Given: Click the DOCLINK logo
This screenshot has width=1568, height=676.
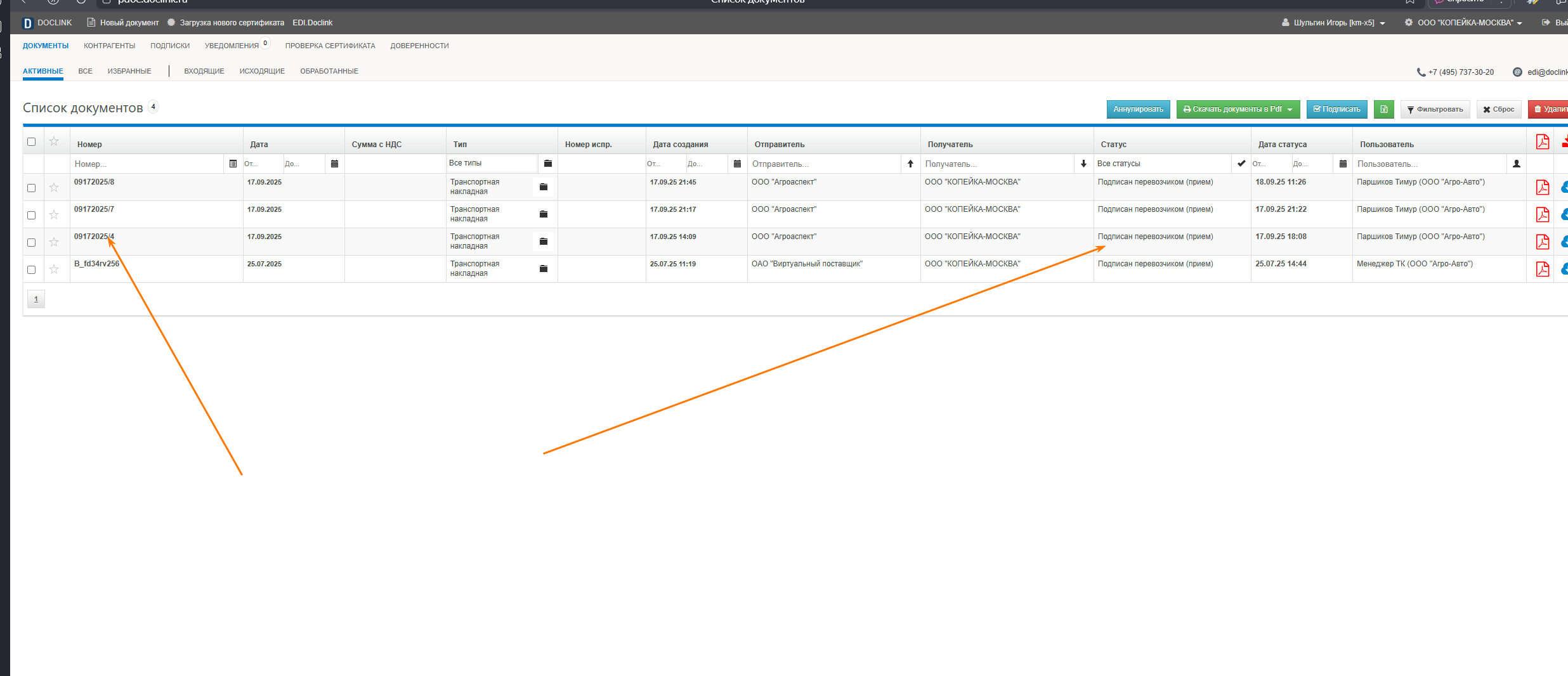Looking at the screenshot, I should [x=47, y=23].
